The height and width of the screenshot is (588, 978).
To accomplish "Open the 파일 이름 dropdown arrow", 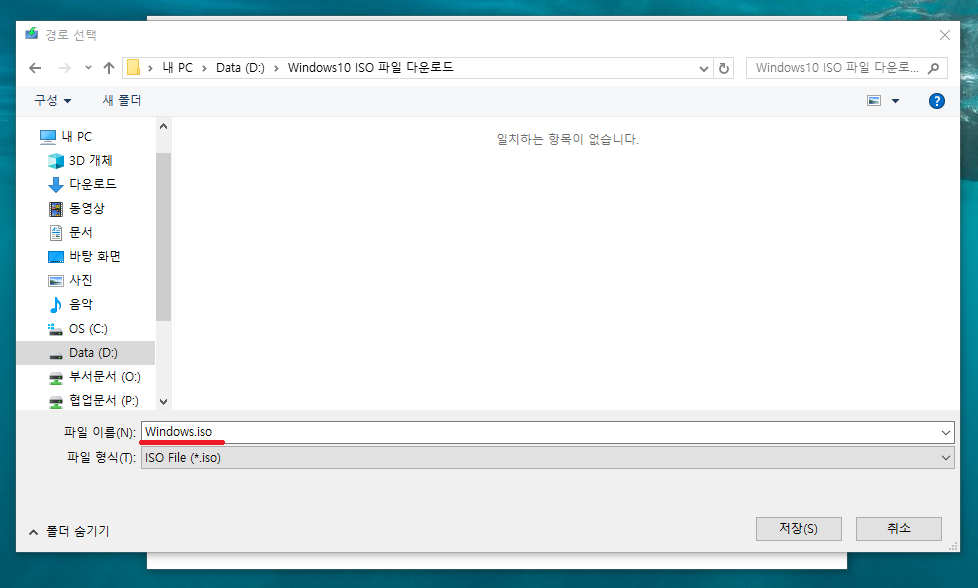I will click(946, 432).
